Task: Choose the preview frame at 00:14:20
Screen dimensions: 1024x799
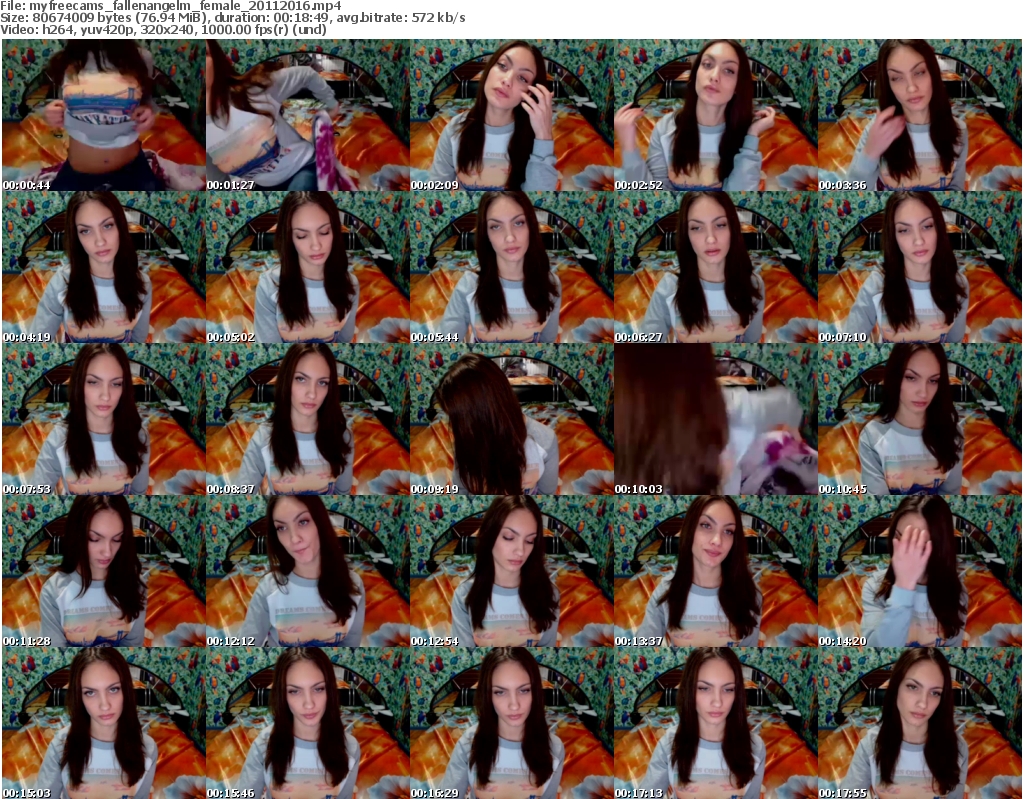Action: (x=920, y=571)
